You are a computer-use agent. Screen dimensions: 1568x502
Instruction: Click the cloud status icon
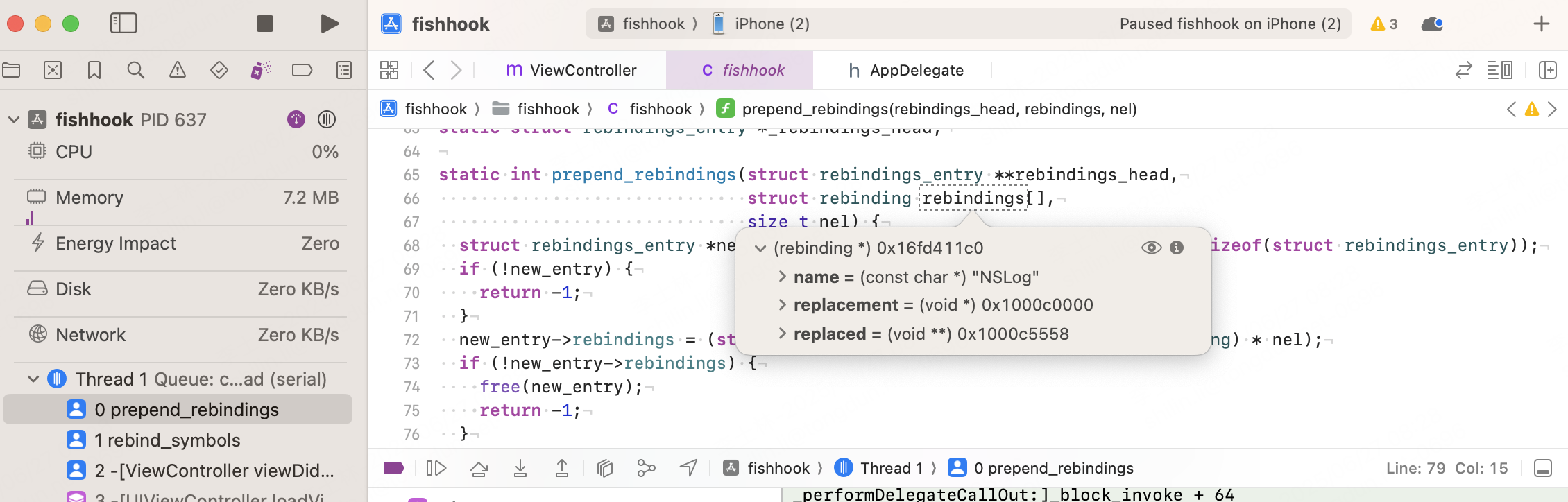[x=1432, y=24]
